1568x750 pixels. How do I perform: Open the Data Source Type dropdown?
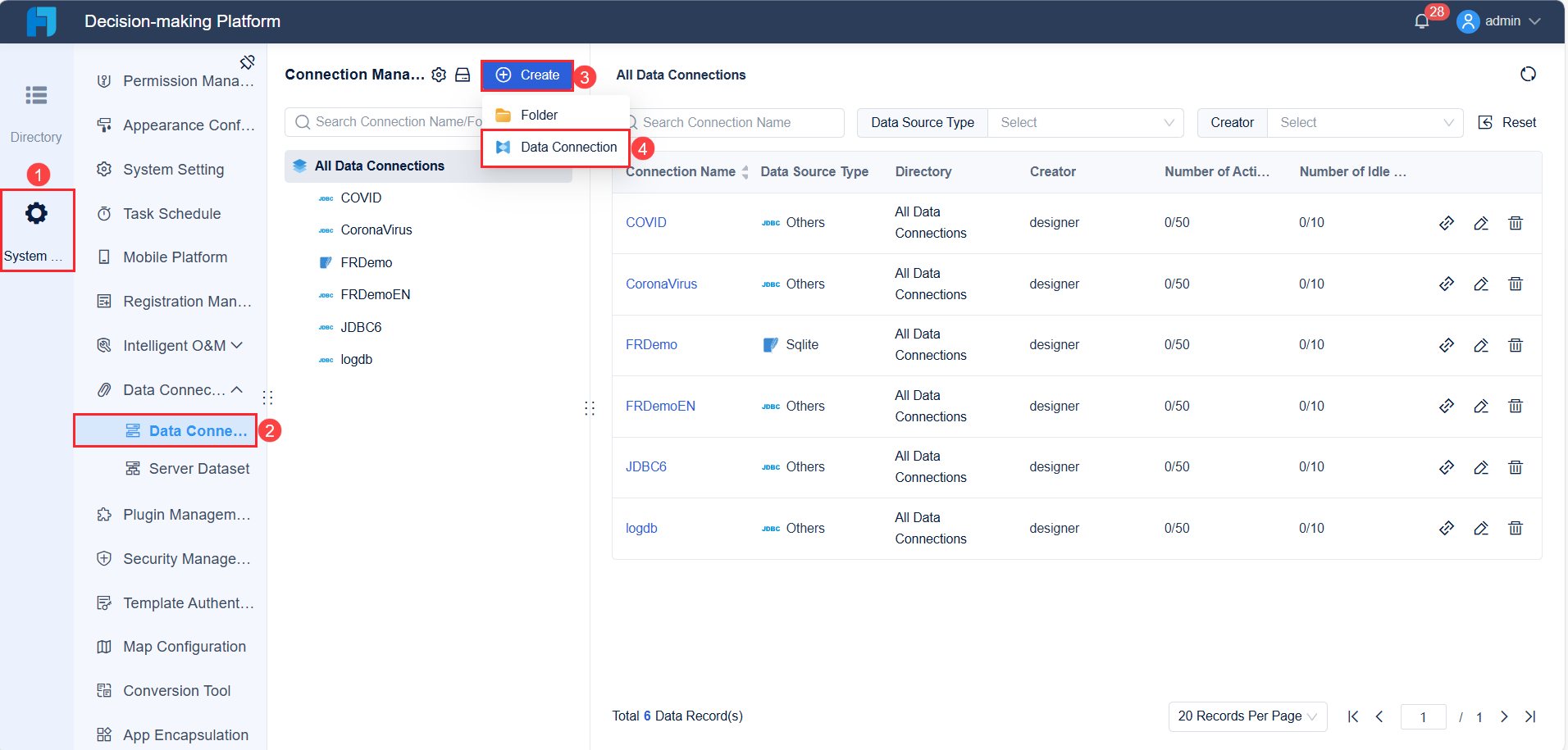1086,123
